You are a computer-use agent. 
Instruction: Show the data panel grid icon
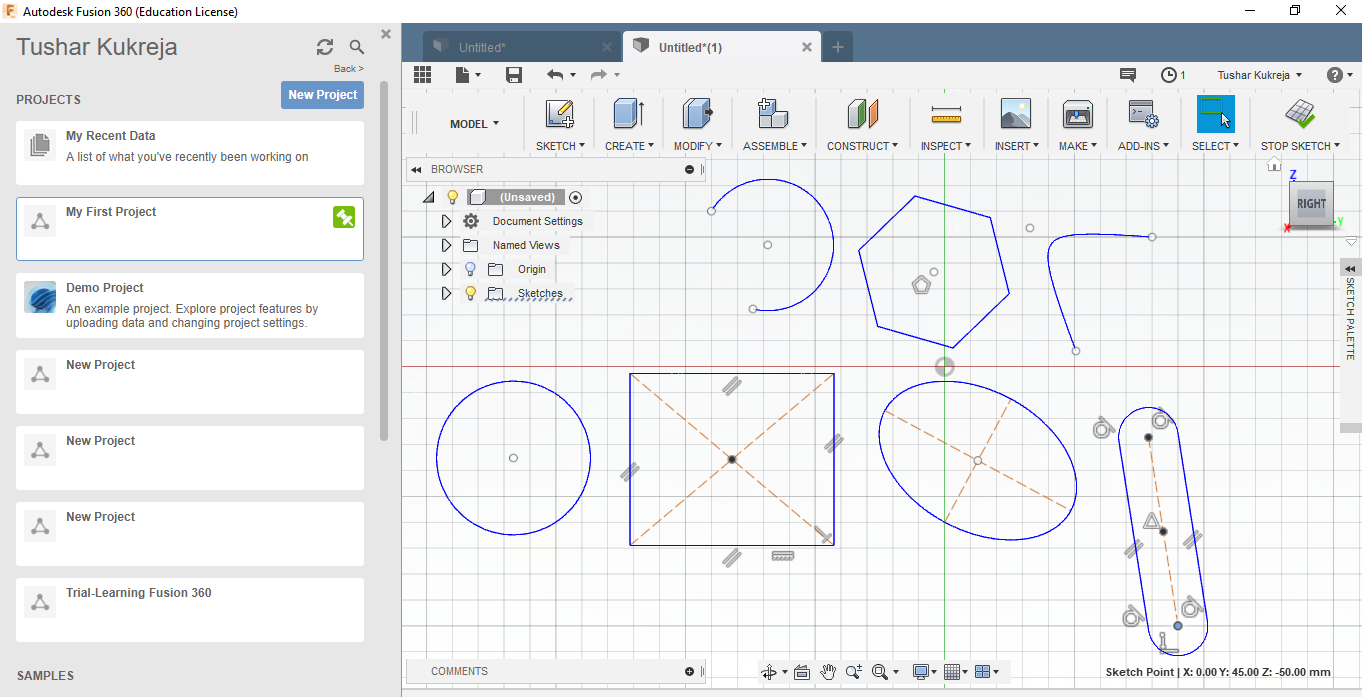422,75
